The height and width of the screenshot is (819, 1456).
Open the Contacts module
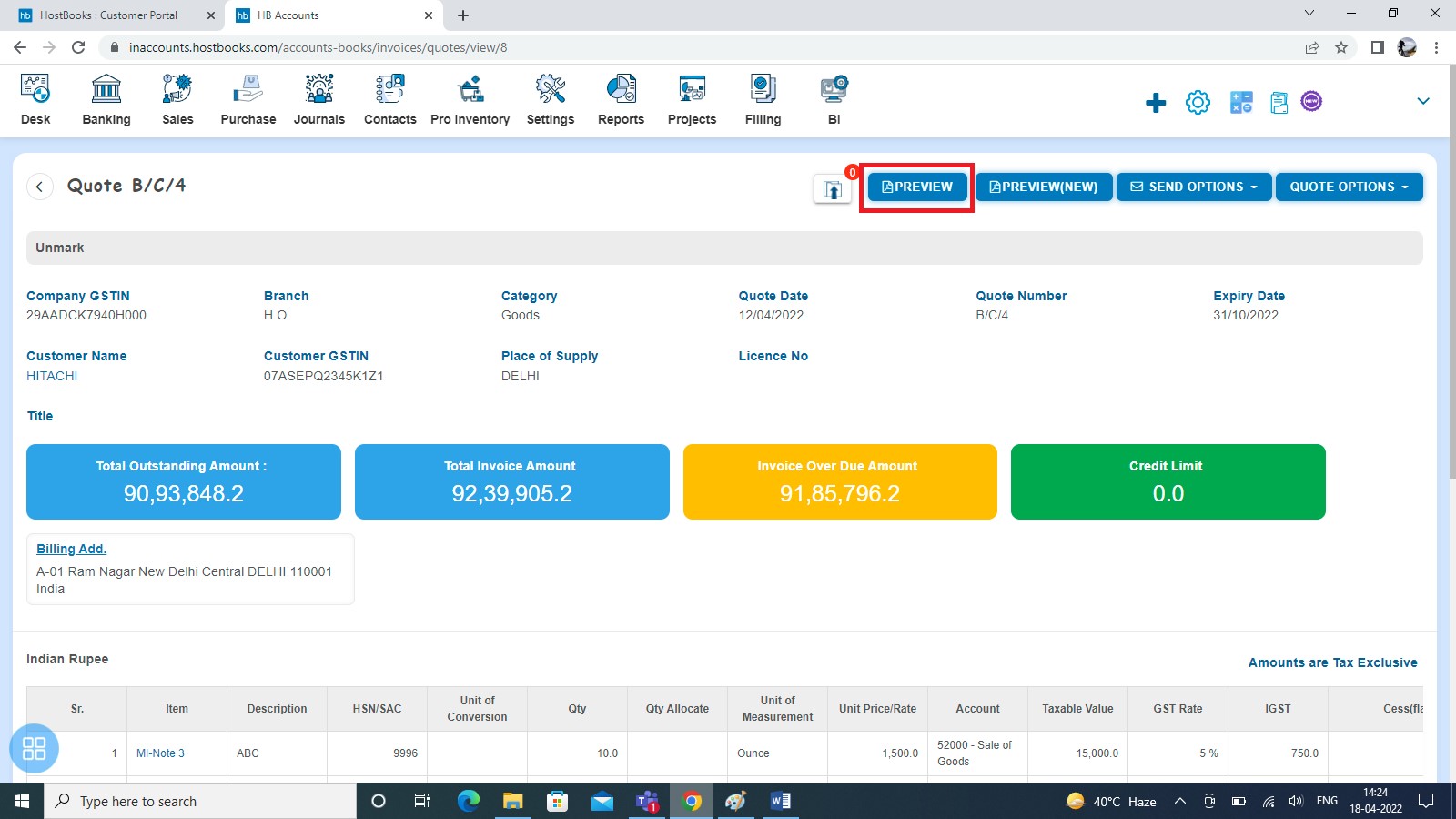pyautogui.click(x=390, y=100)
